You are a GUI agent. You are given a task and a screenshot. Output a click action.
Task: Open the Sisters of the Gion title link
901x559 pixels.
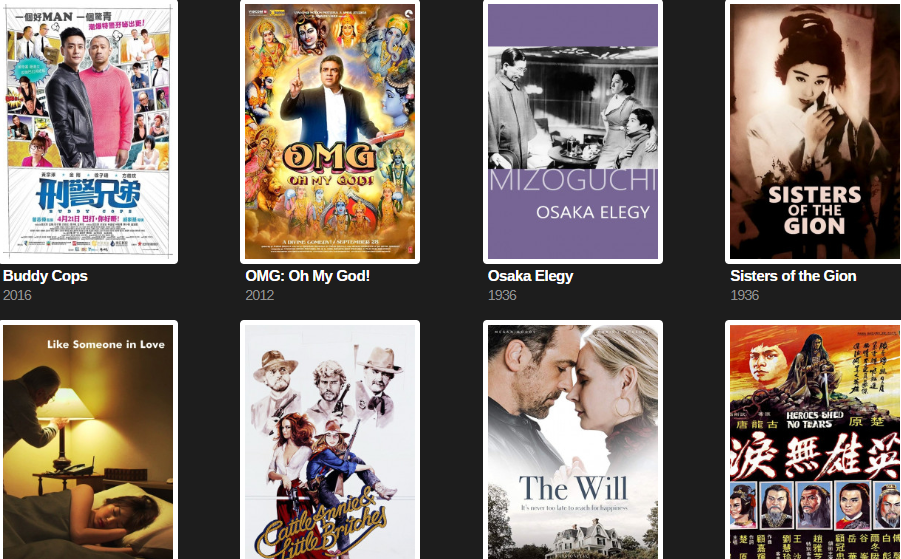(793, 276)
